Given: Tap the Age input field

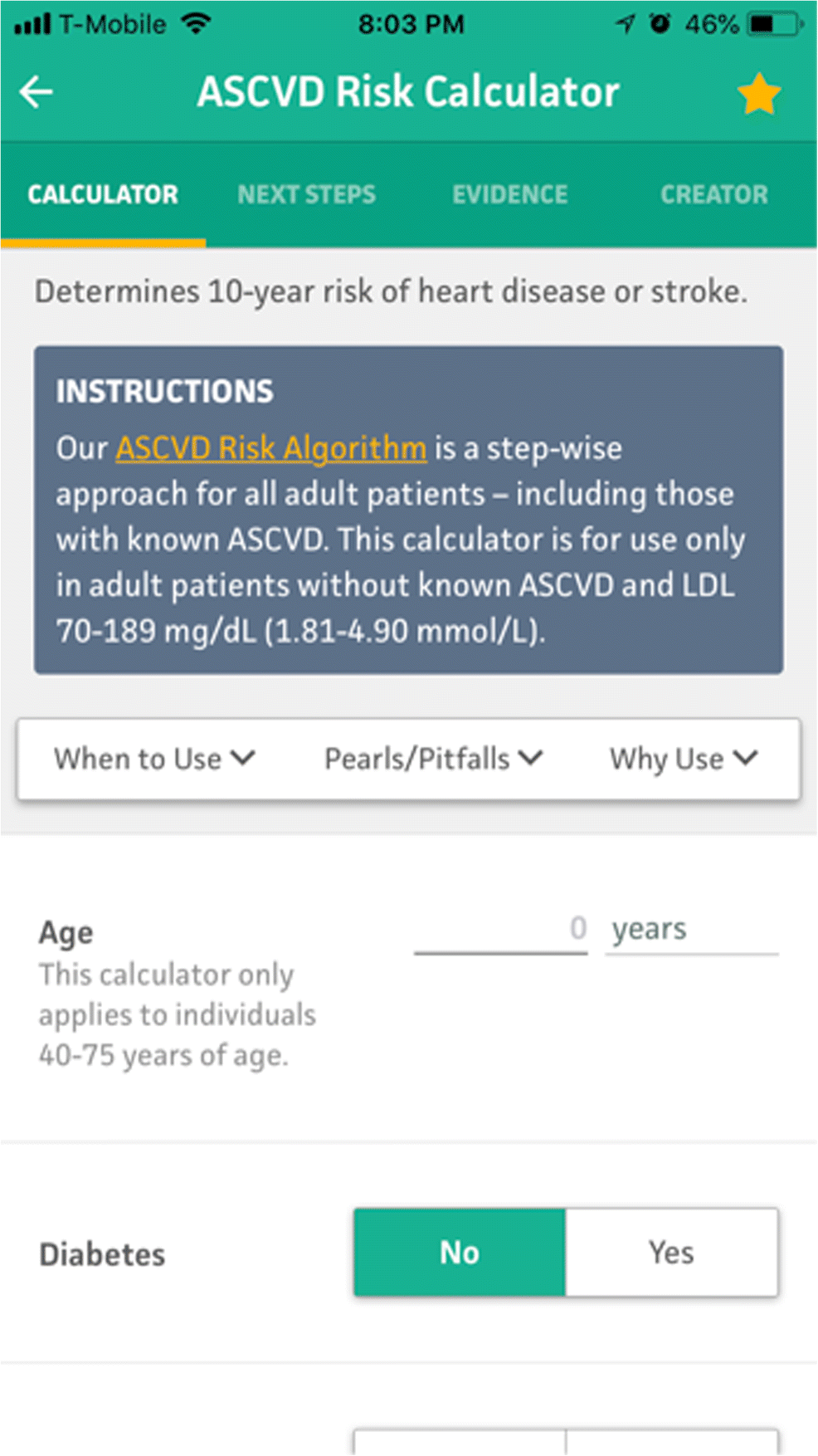Looking at the screenshot, I should [501, 930].
